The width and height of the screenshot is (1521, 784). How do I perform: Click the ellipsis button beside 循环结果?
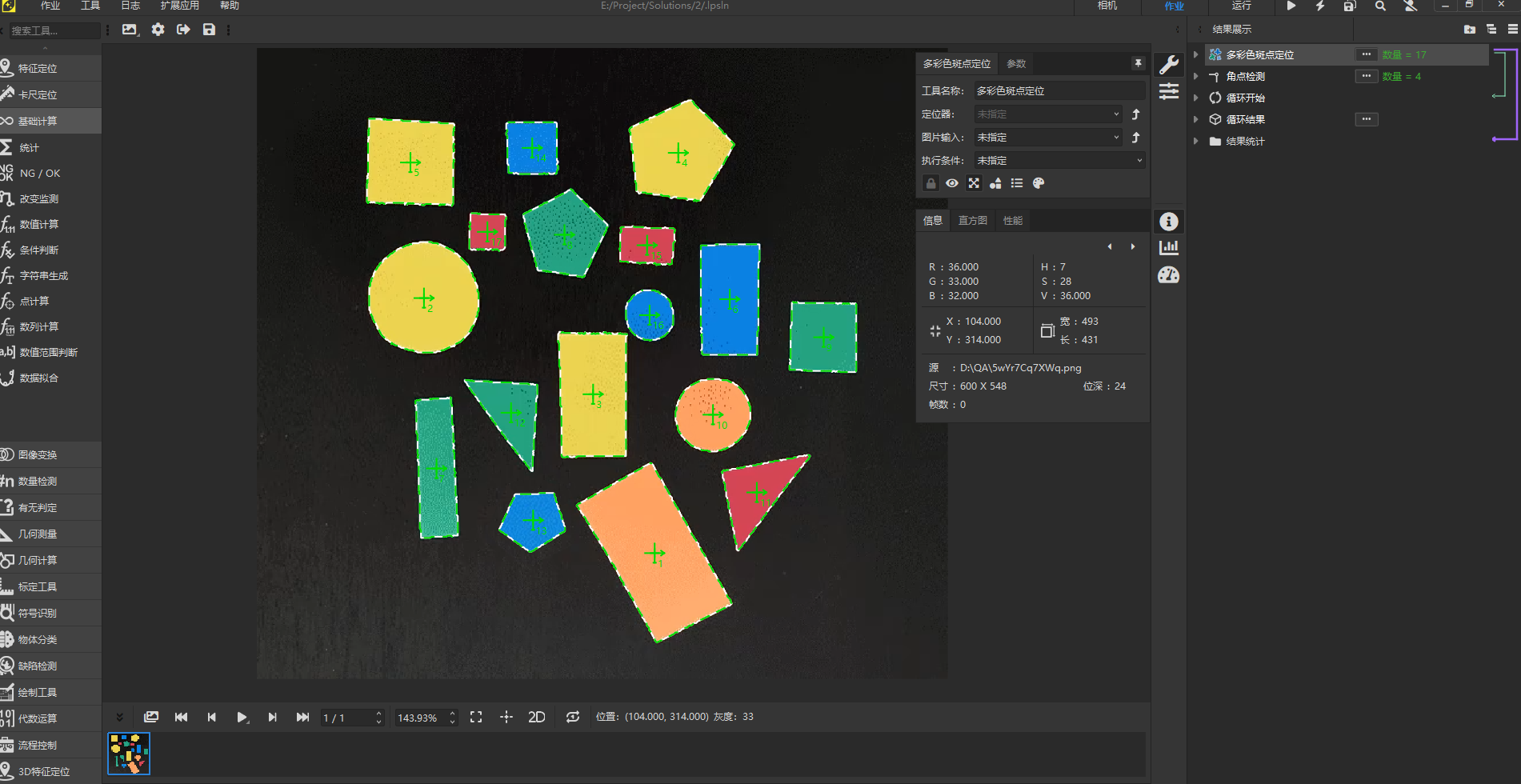1367,119
